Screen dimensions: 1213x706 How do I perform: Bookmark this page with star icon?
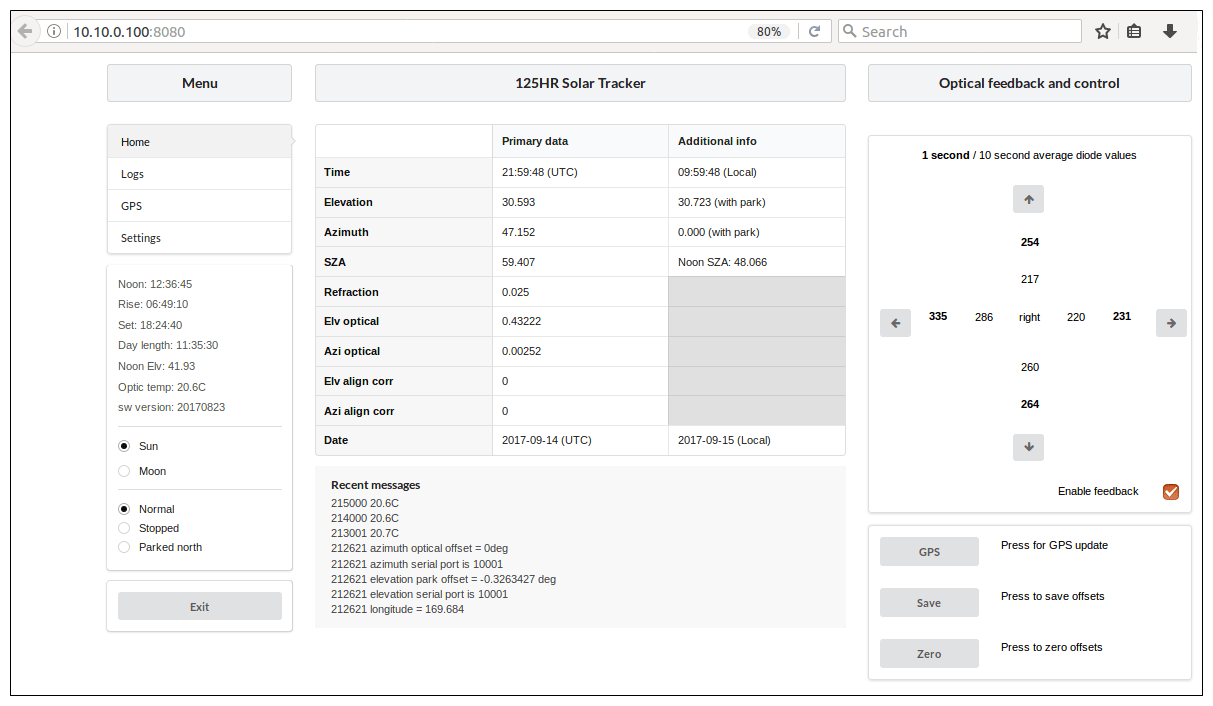[x=1102, y=31]
